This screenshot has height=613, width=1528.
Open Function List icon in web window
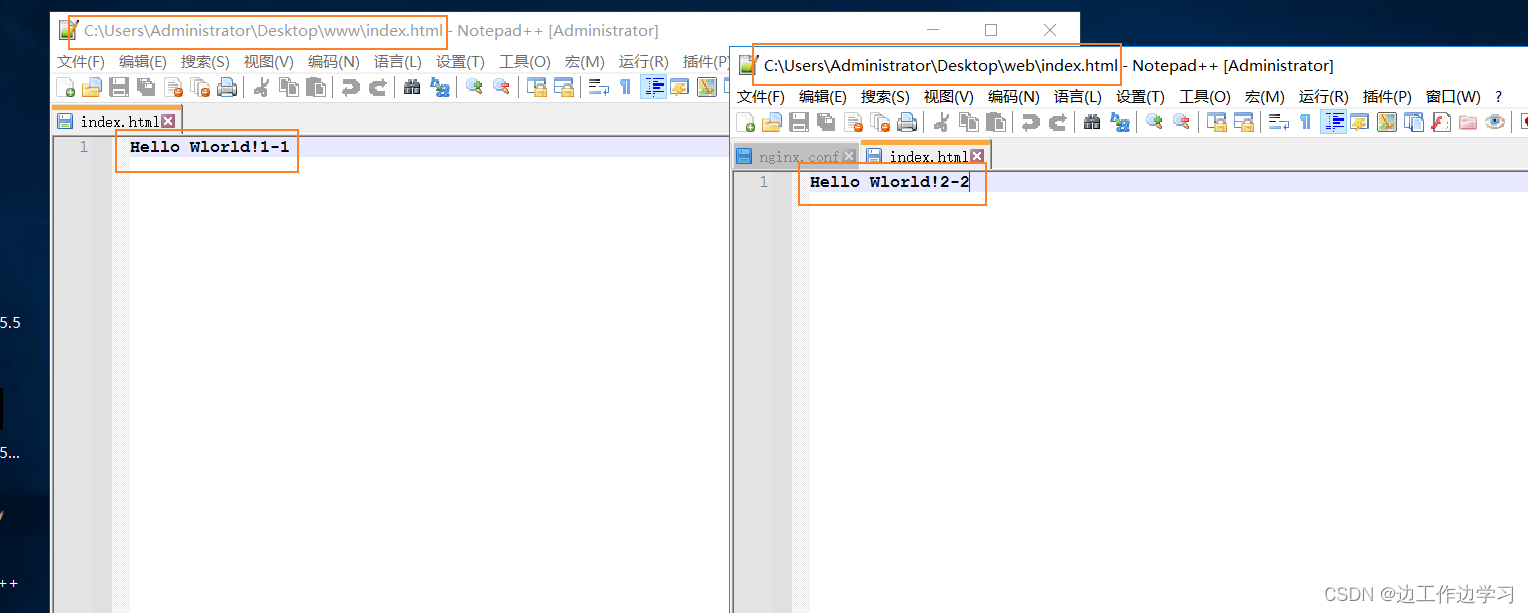click(1440, 122)
